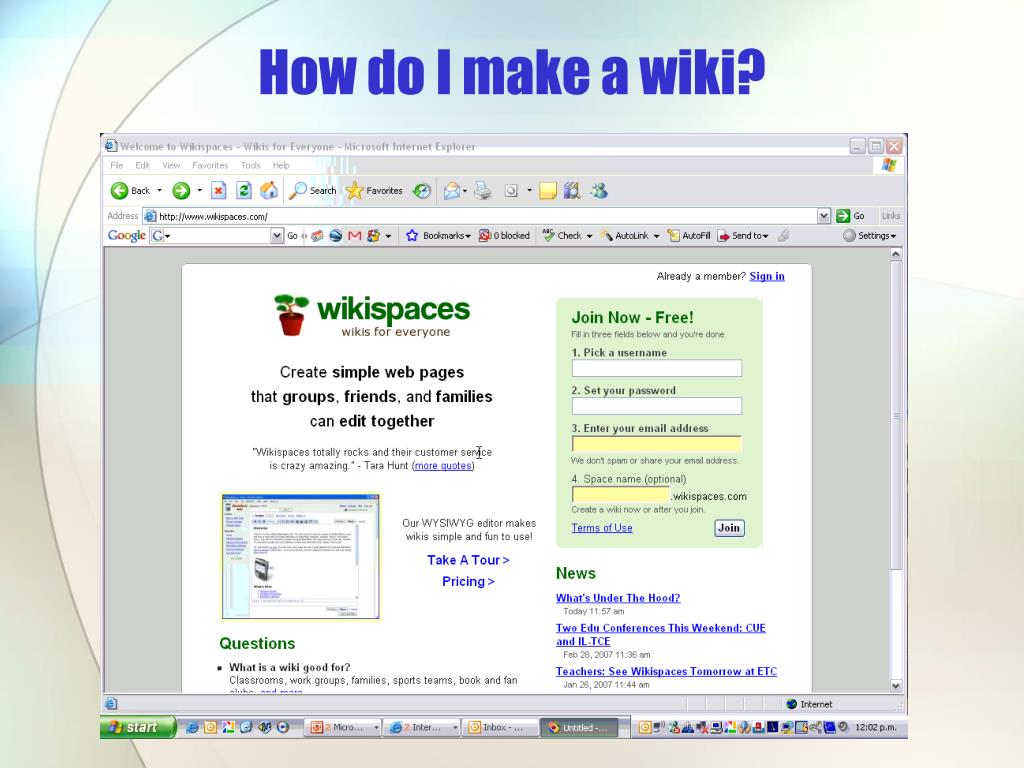This screenshot has width=1024, height=768.
Task: Open the Back button history dropdown arrow
Action: pyautogui.click(x=159, y=191)
